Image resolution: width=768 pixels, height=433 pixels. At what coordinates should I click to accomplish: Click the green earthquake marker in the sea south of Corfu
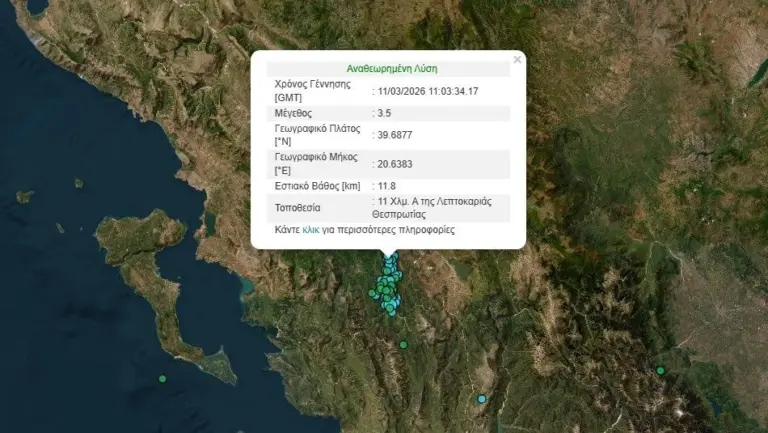(x=162, y=378)
